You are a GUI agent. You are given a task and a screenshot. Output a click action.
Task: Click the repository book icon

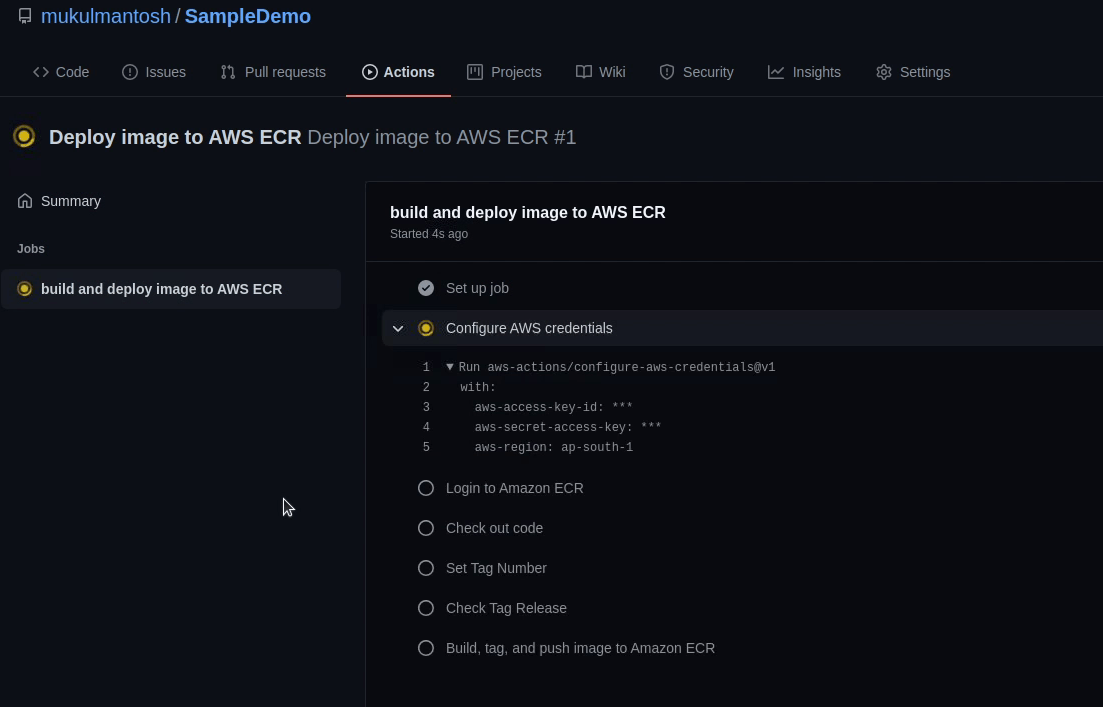(x=25, y=16)
